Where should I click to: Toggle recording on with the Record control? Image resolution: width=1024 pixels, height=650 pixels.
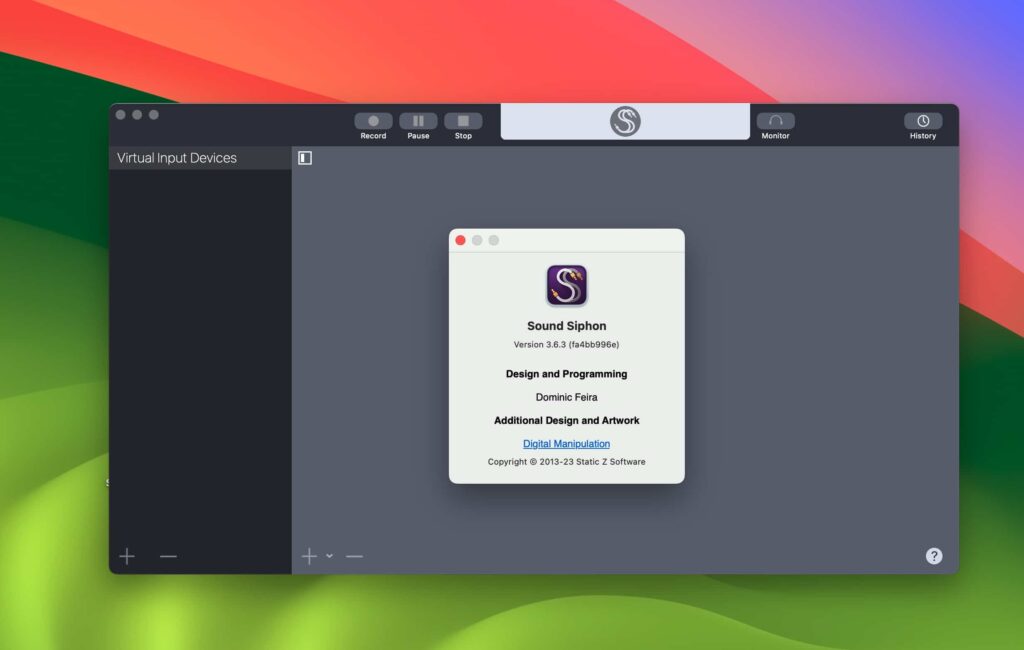[372, 120]
